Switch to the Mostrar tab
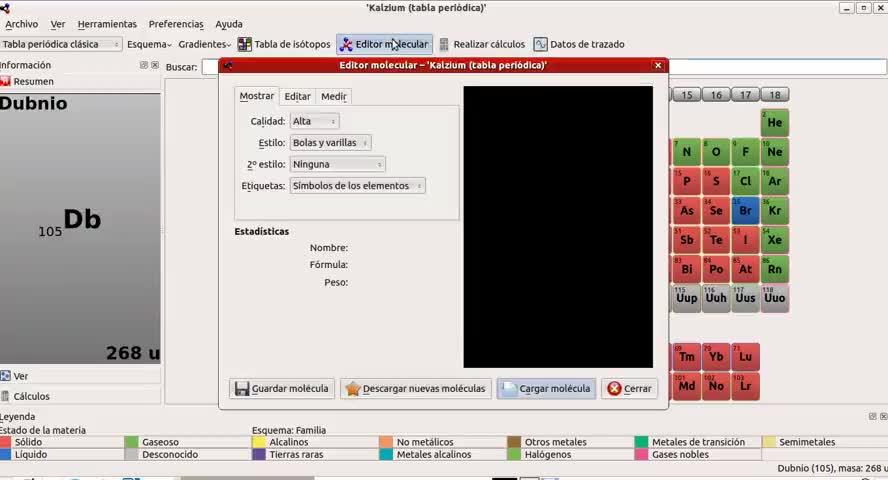This screenshot has height=480, width=888. pos(257,96)
